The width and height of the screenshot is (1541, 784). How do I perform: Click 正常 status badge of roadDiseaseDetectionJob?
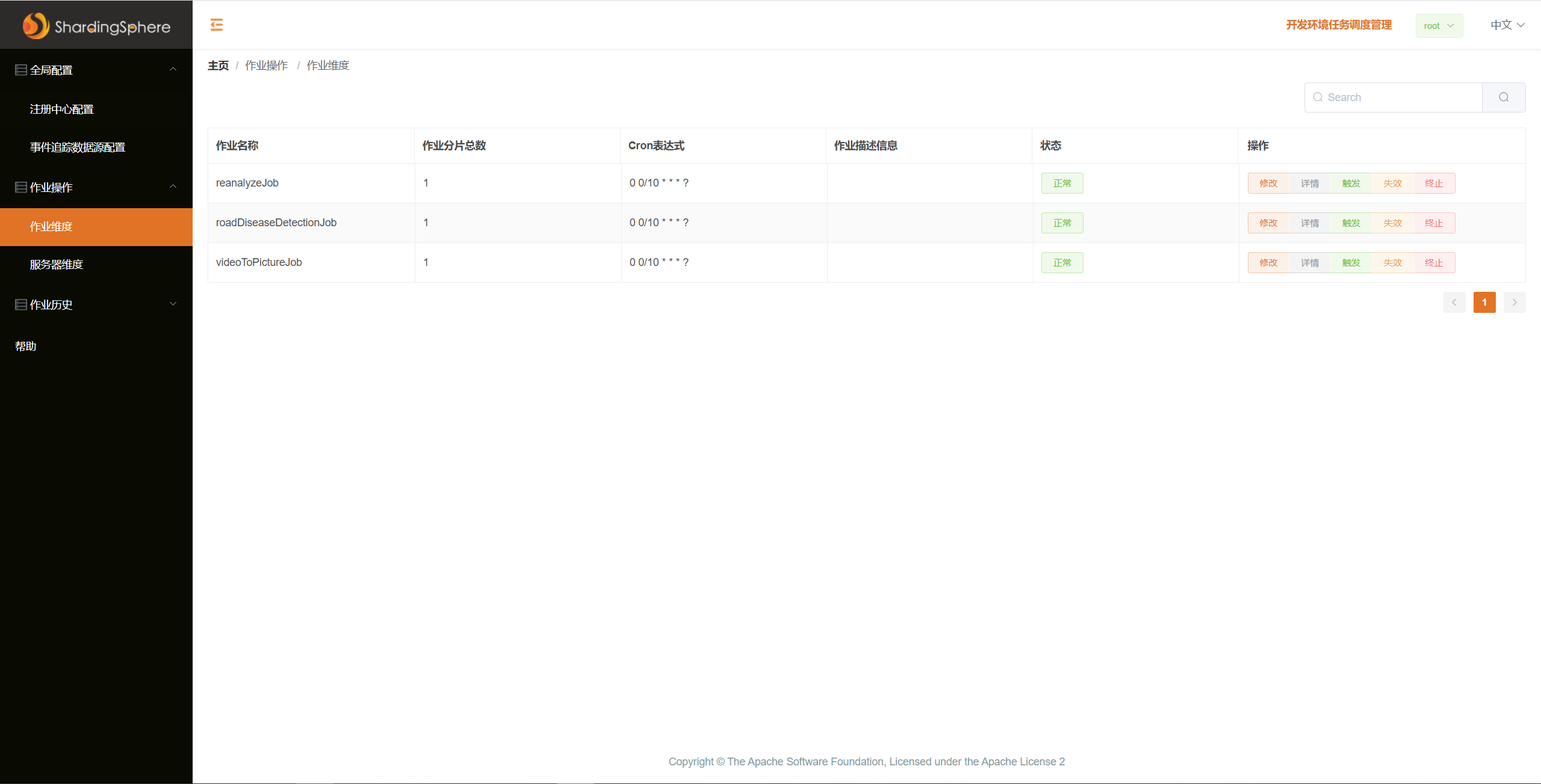pyautogui.click(x=1062, y=223)
